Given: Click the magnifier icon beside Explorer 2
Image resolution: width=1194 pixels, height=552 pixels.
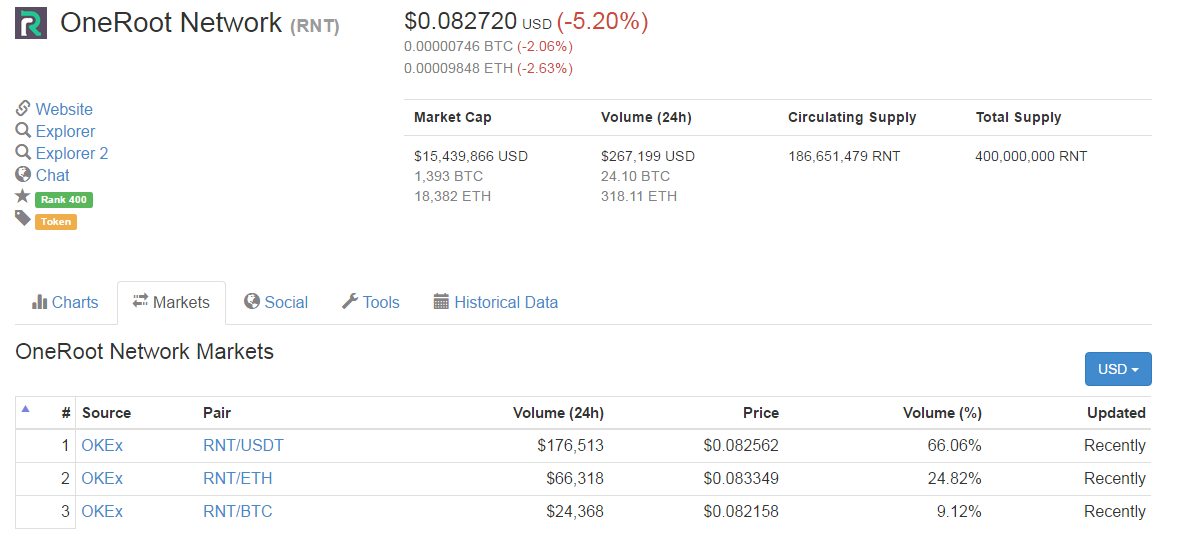Looking at the screenshot, I should (23, 152).
